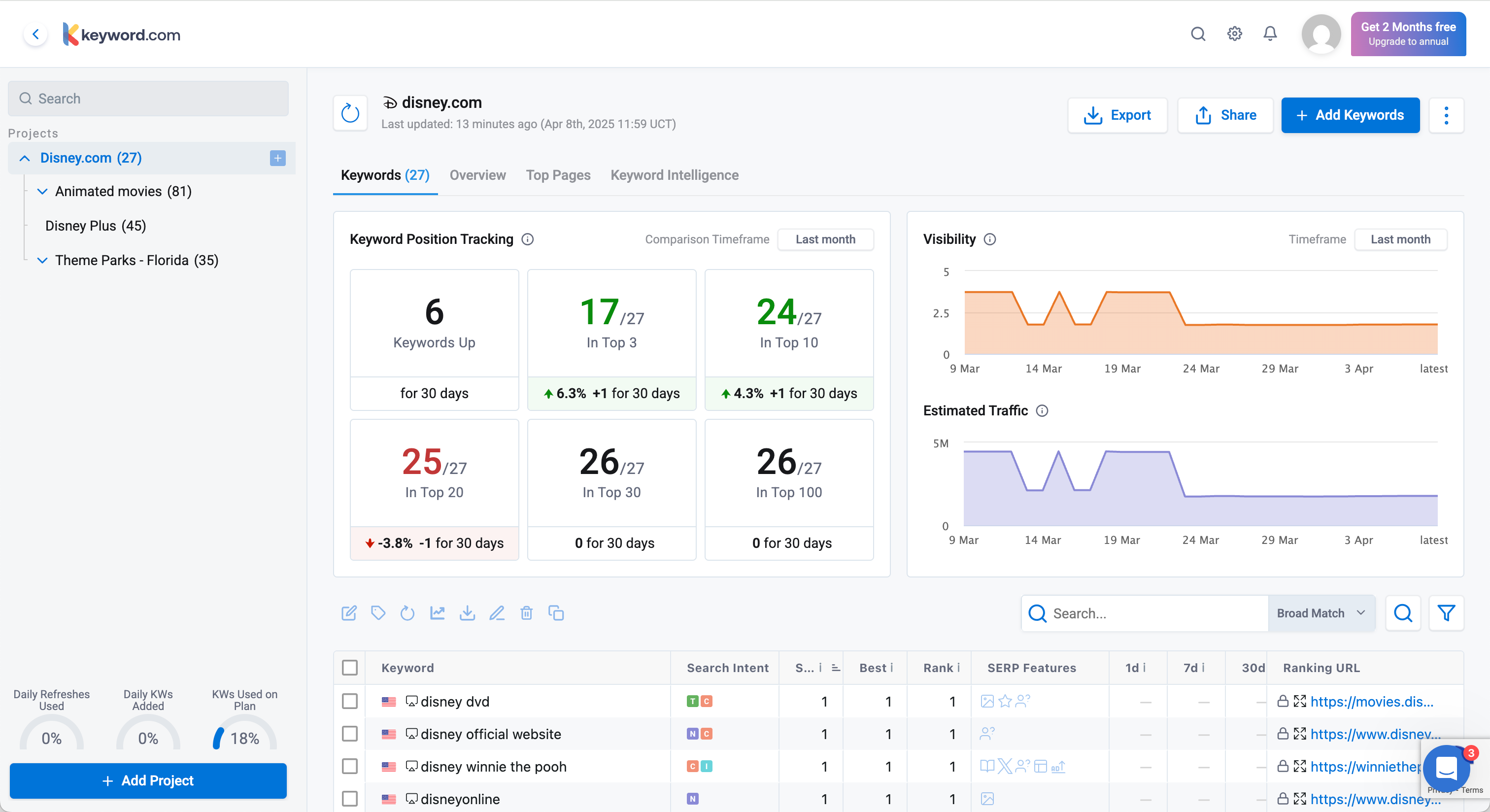The height and width of the screenshot is (812, 1490).
Task: Click the chart icon in keyword toolbar
Action: (437, 613)
